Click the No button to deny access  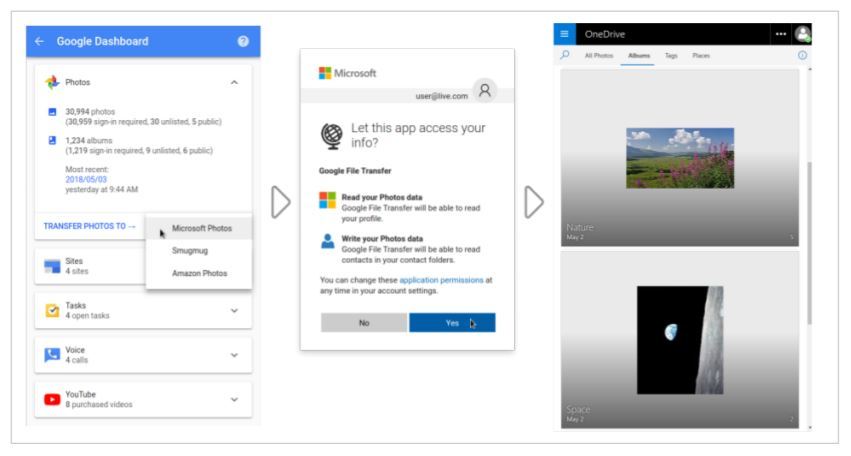click(x=364, y=322)
